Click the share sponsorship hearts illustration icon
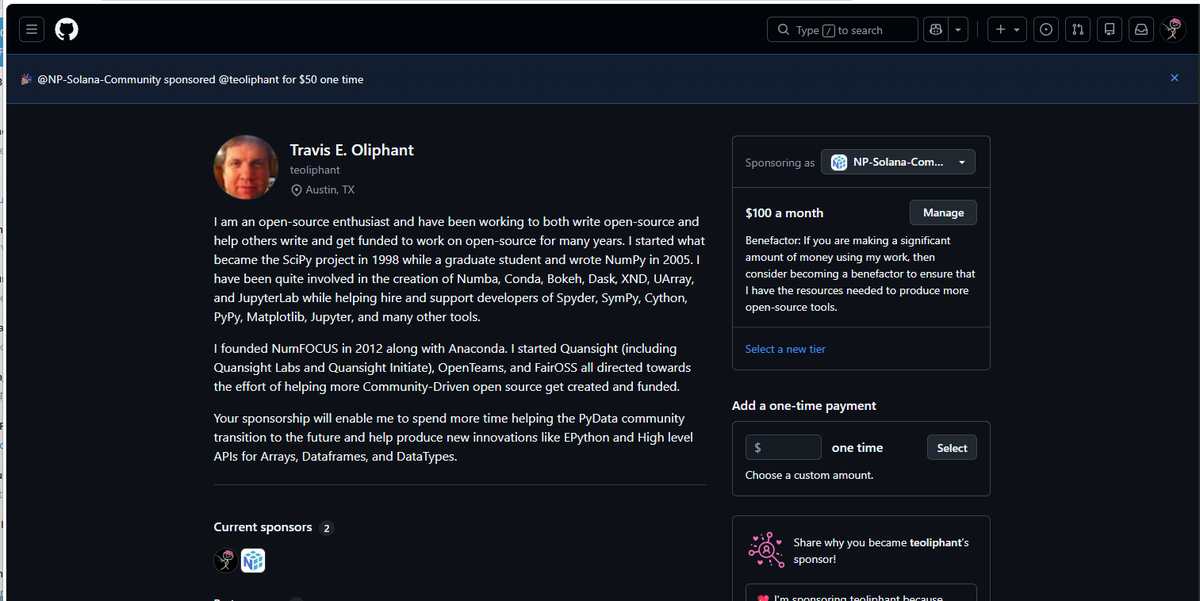Viewport: 1200px width, 601px height. tap(767, 550)
